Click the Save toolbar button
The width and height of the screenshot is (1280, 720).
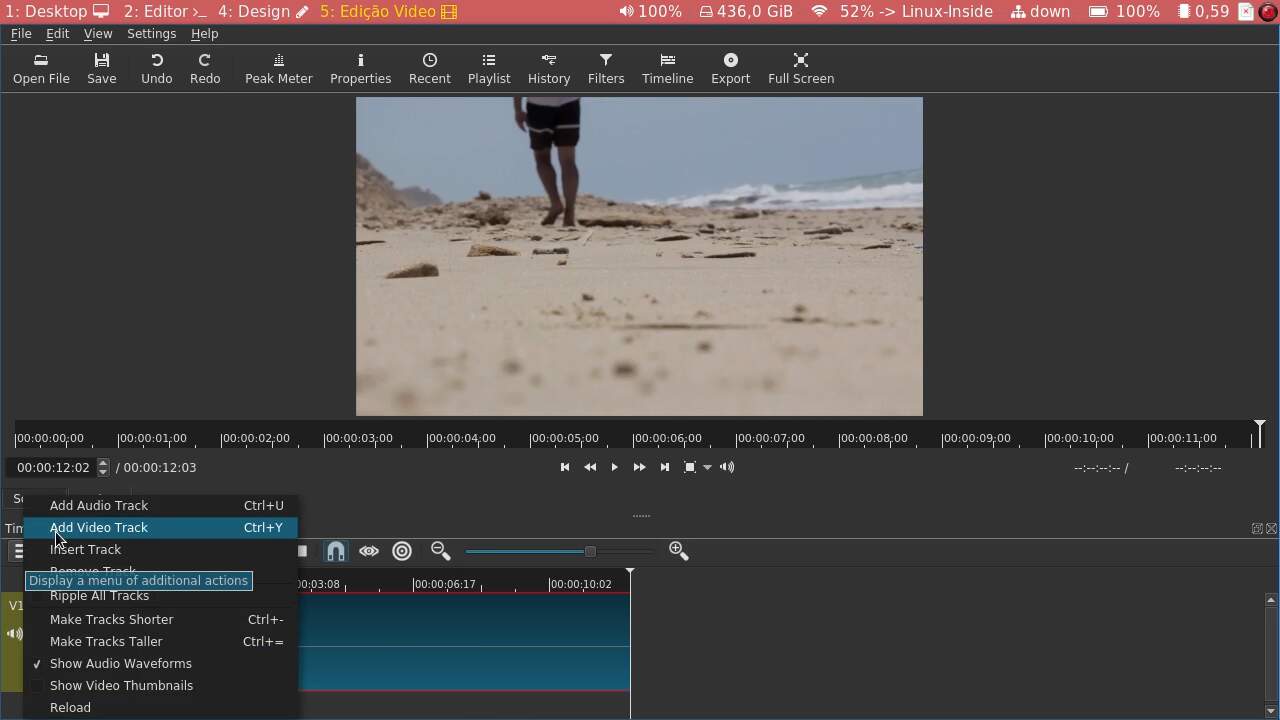(101, 68)
